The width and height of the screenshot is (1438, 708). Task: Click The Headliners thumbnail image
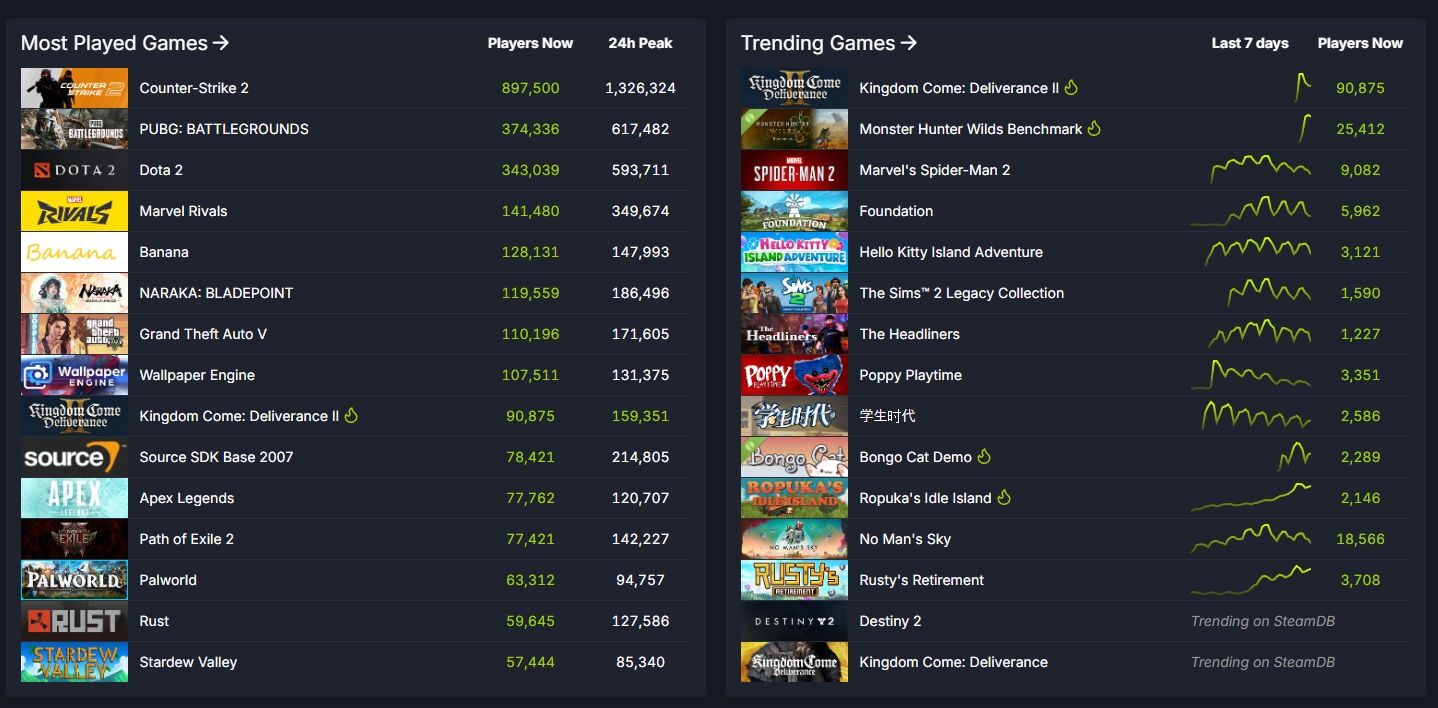794,334
